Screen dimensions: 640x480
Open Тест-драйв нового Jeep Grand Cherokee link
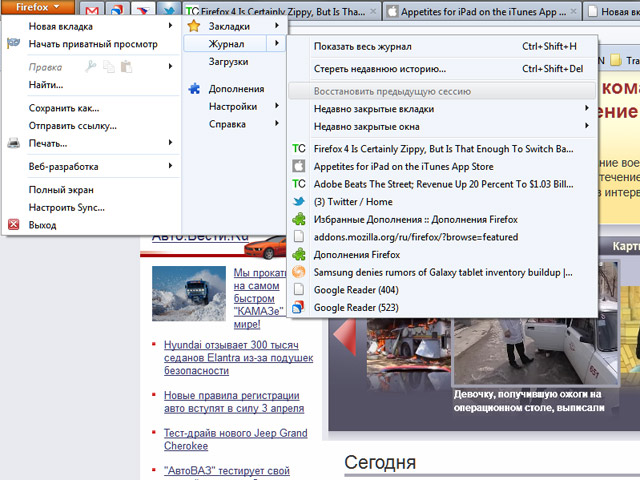click(236, 439)
